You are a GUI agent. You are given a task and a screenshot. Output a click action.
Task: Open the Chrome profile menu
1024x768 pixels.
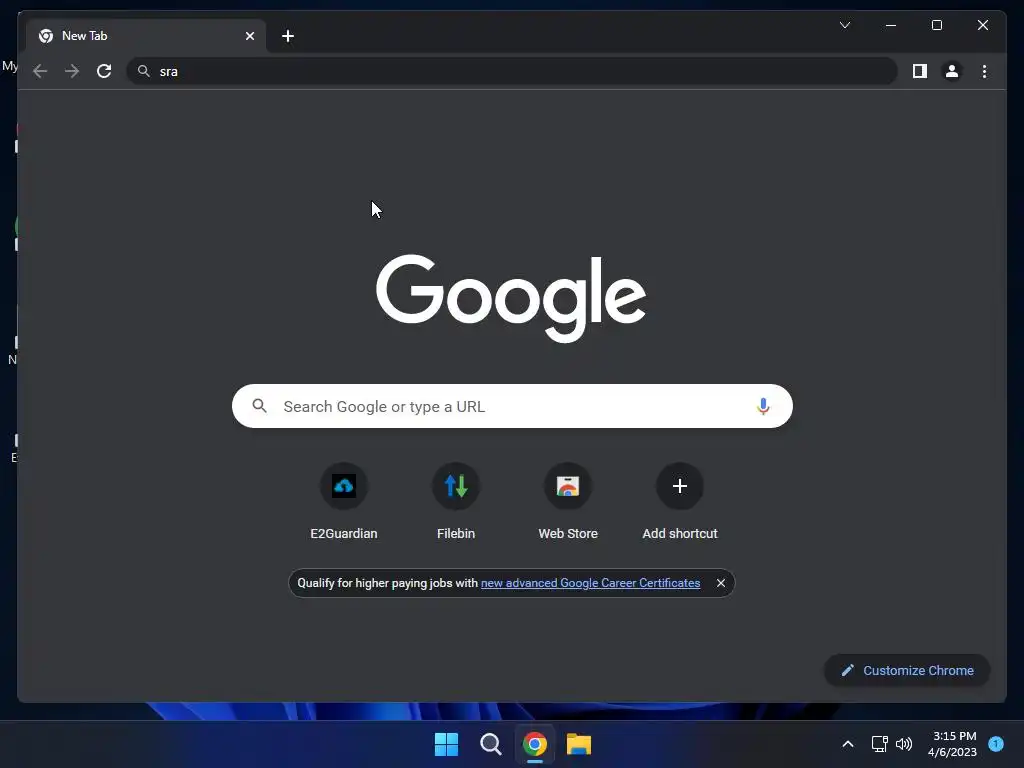952,71
